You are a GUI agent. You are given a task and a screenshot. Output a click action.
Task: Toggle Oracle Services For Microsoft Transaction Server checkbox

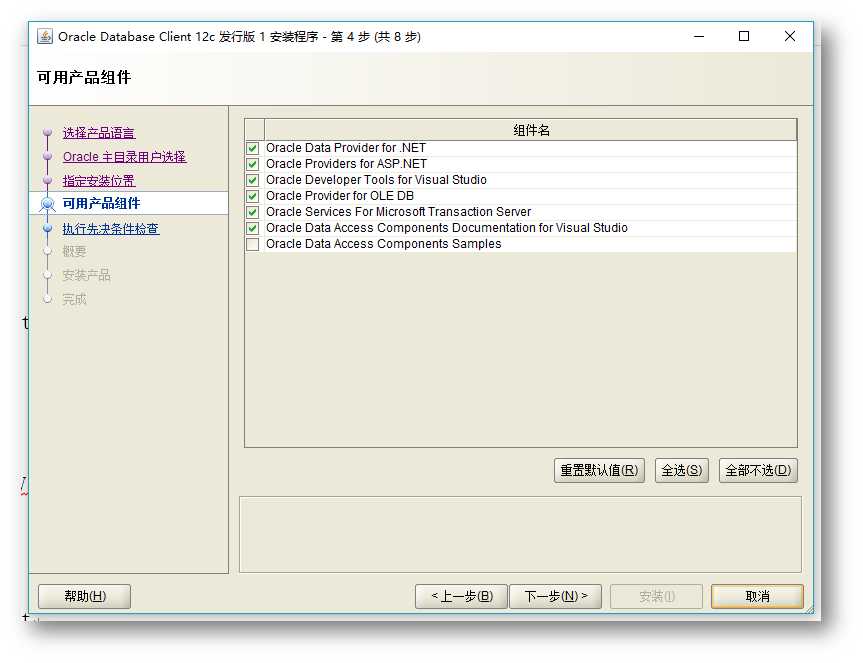point(253,212)
